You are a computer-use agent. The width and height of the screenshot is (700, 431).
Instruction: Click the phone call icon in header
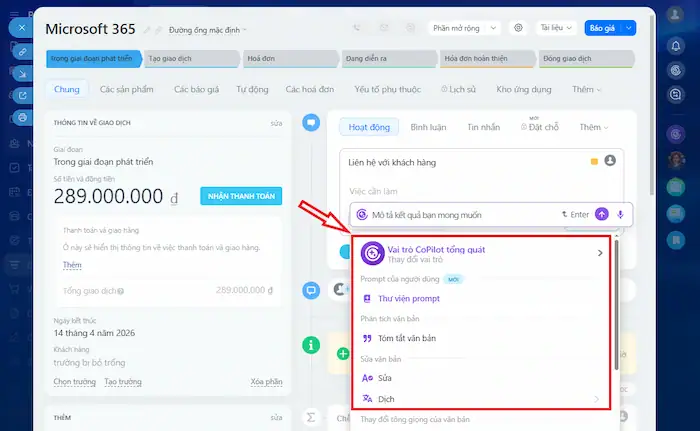[356, 28]
